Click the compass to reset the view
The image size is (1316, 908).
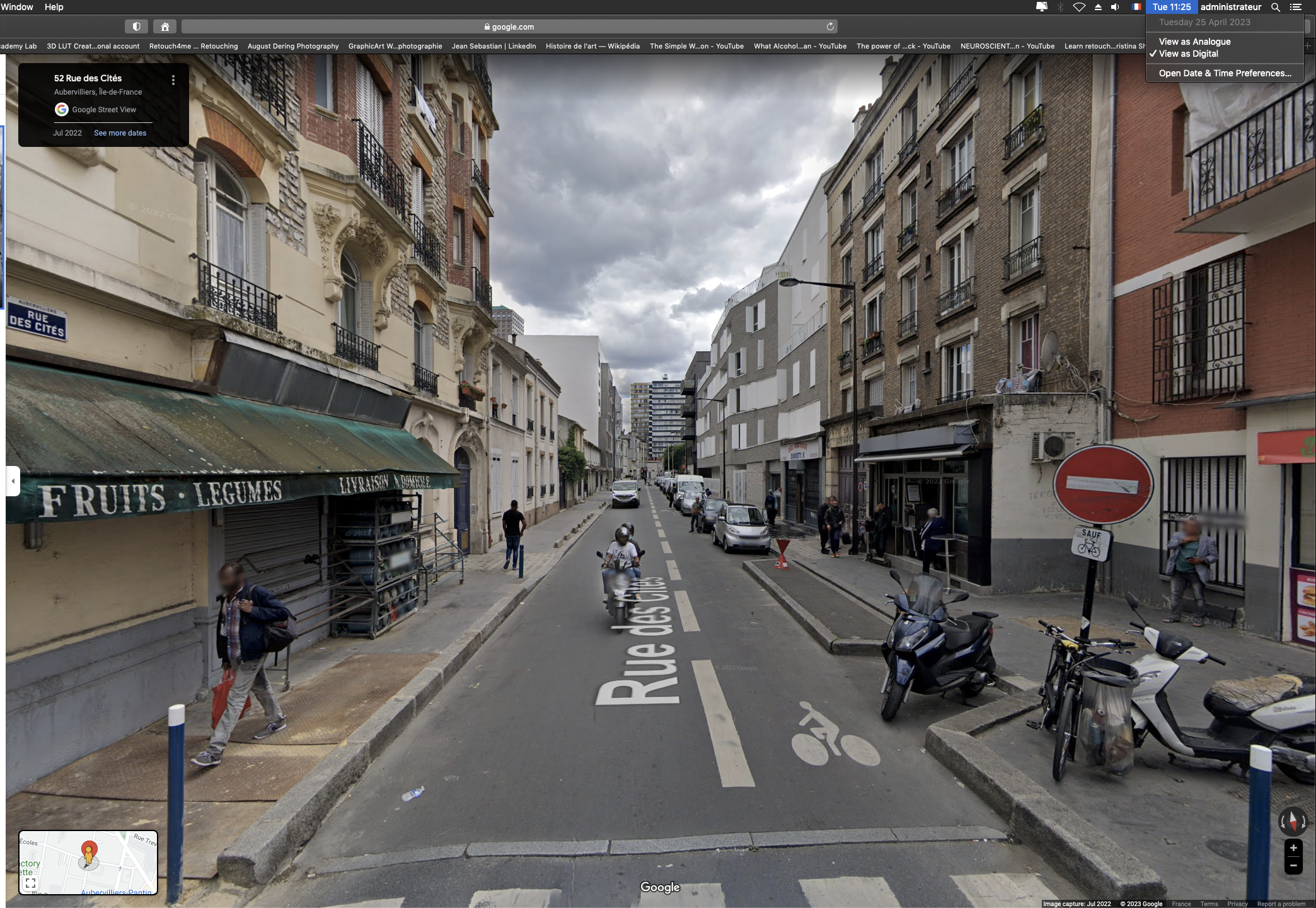(x=1293, y=821)
